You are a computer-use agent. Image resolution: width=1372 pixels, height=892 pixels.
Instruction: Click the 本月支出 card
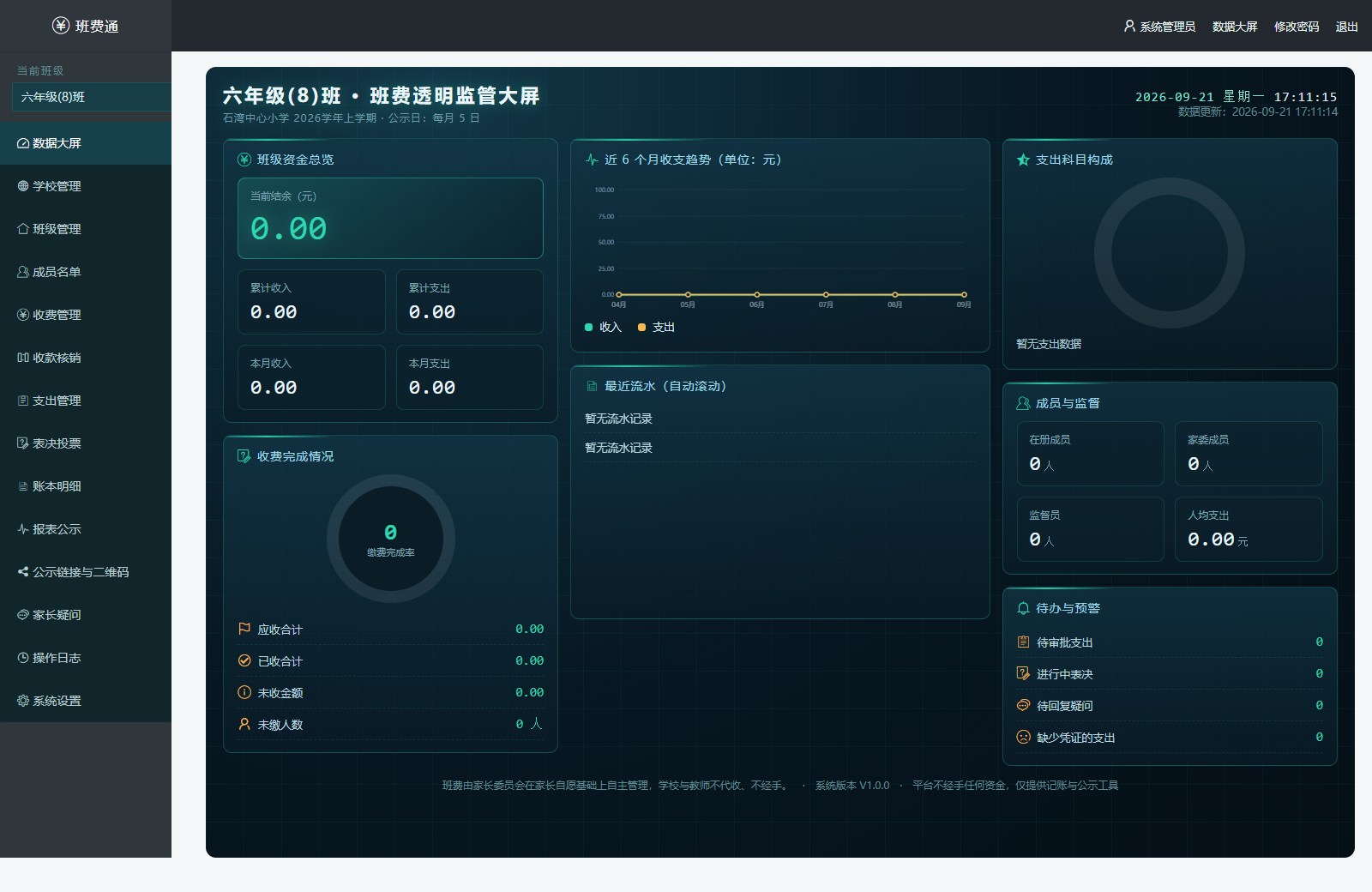[470, 377]
